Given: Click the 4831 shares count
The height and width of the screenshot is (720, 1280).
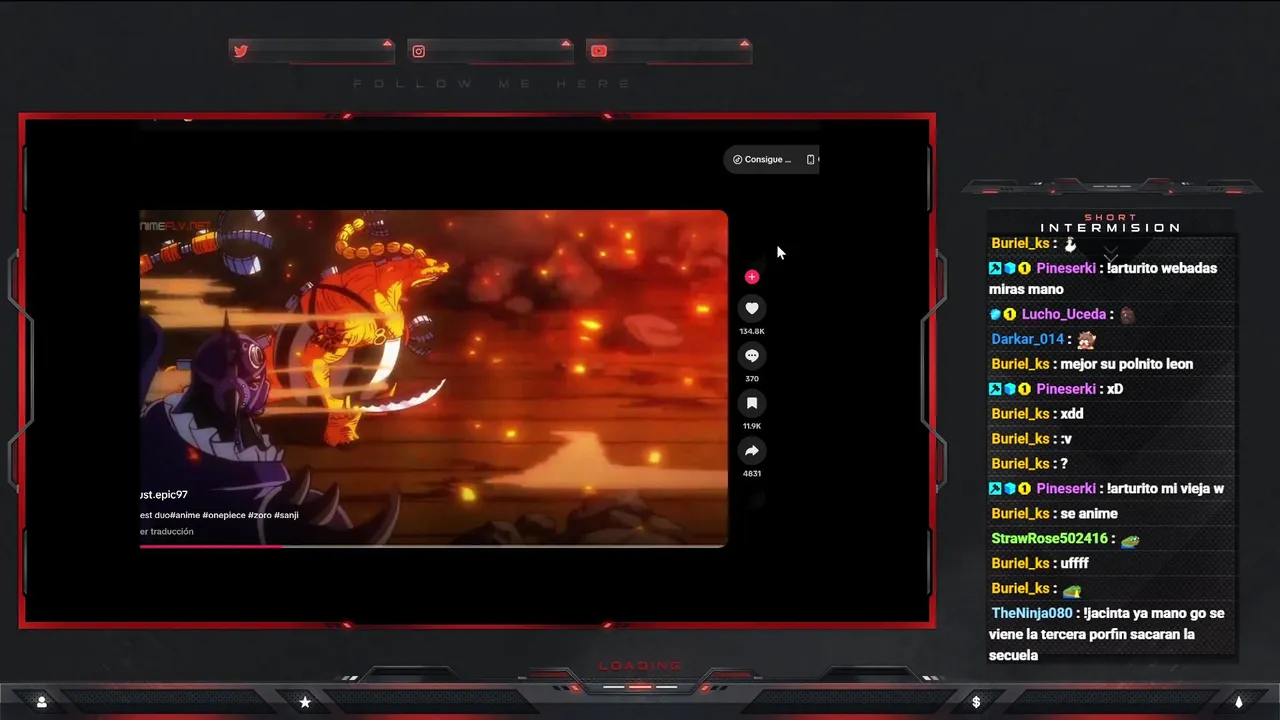Looking at the screenshot, I should pos(752,474).
